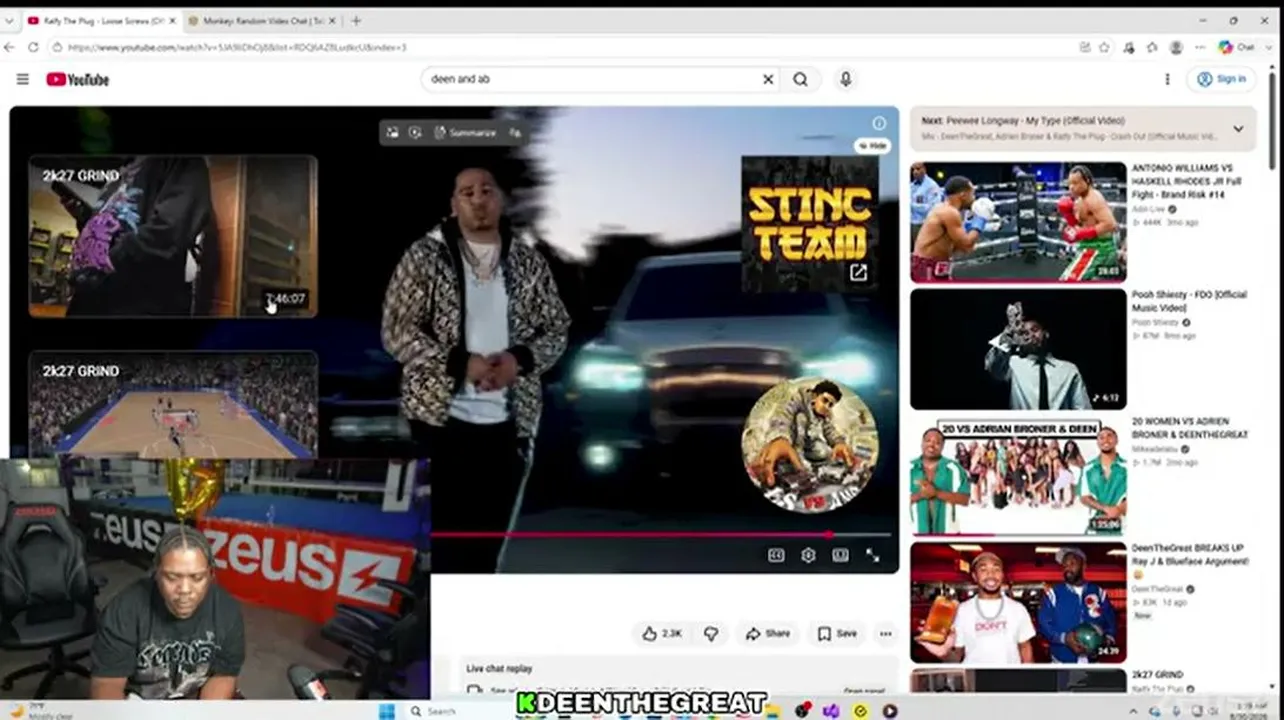The image size is (1284, 720).
Task: Click the 20 WOMEN VS ADRIEN BRONER title
Action: coord(1190,428)
